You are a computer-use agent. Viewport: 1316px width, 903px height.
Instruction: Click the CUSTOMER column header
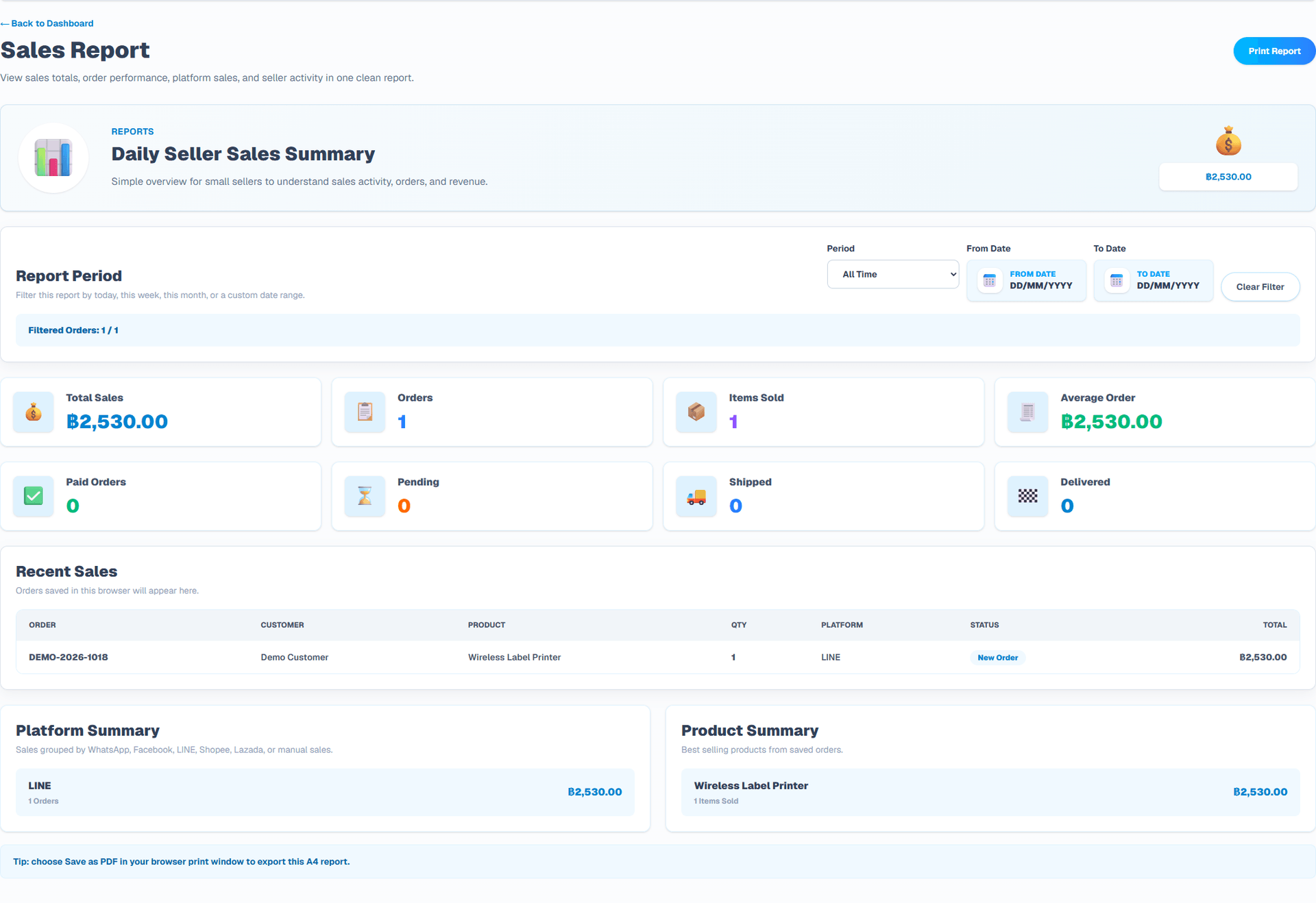(282, 625)
